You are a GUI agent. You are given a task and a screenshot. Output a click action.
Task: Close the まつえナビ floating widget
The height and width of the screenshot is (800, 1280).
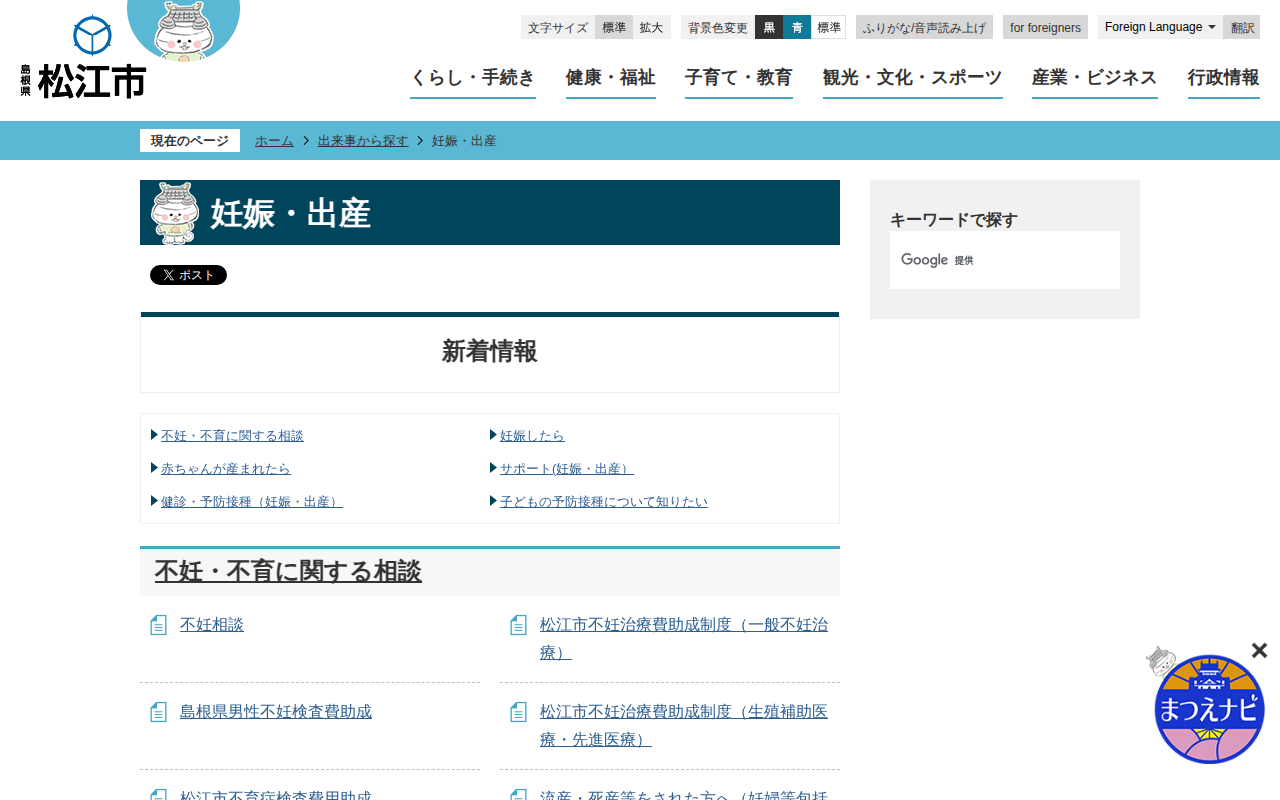pos(1259,651)
